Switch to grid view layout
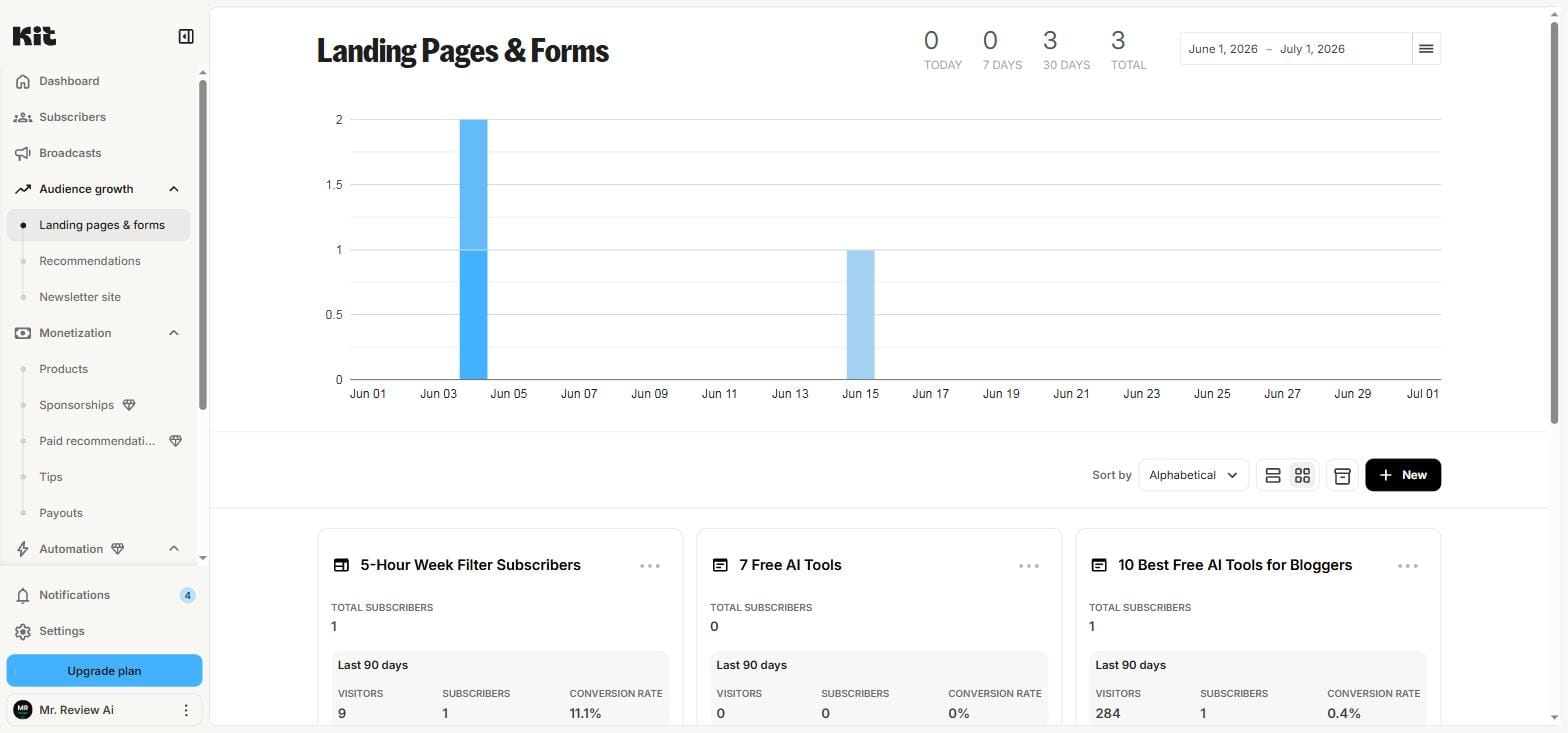 [x=1302, y=475]
